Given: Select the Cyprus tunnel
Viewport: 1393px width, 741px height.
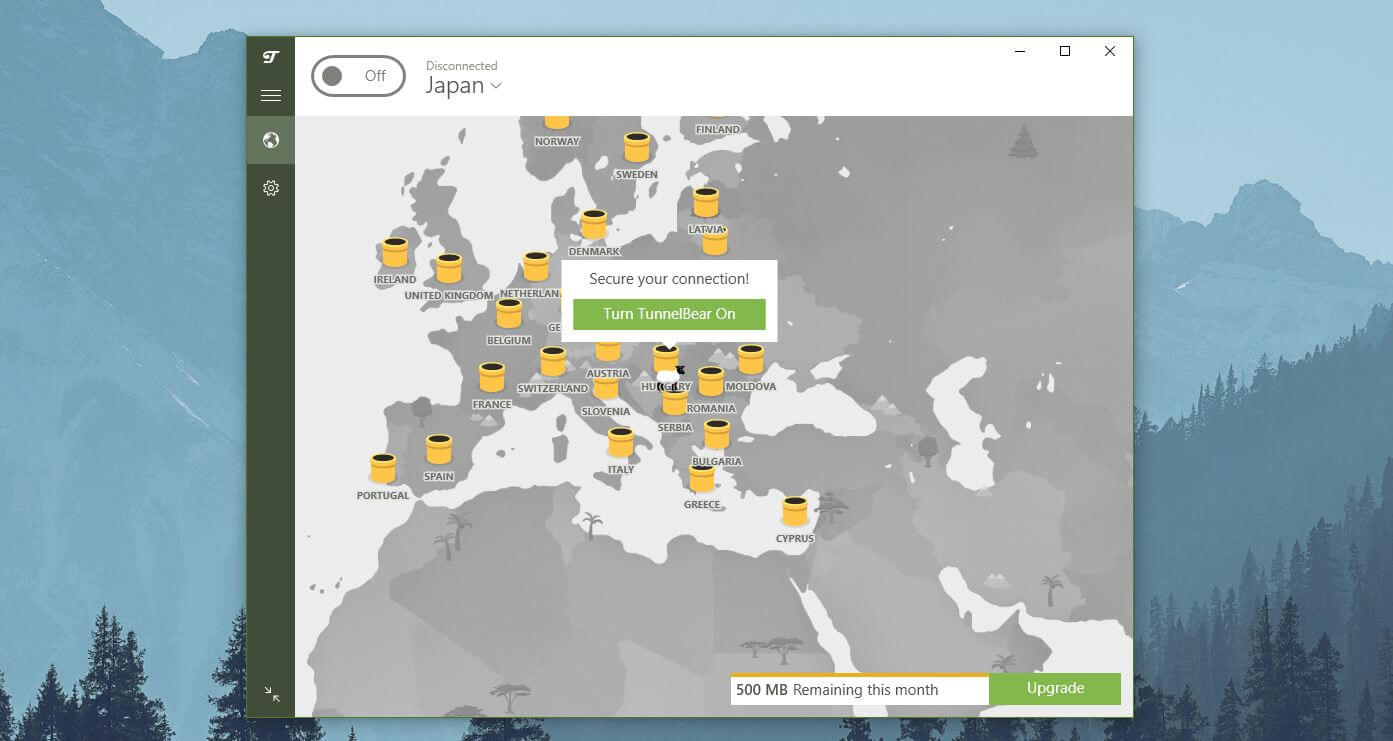Looking at the screenshot, I should [795, 511].
